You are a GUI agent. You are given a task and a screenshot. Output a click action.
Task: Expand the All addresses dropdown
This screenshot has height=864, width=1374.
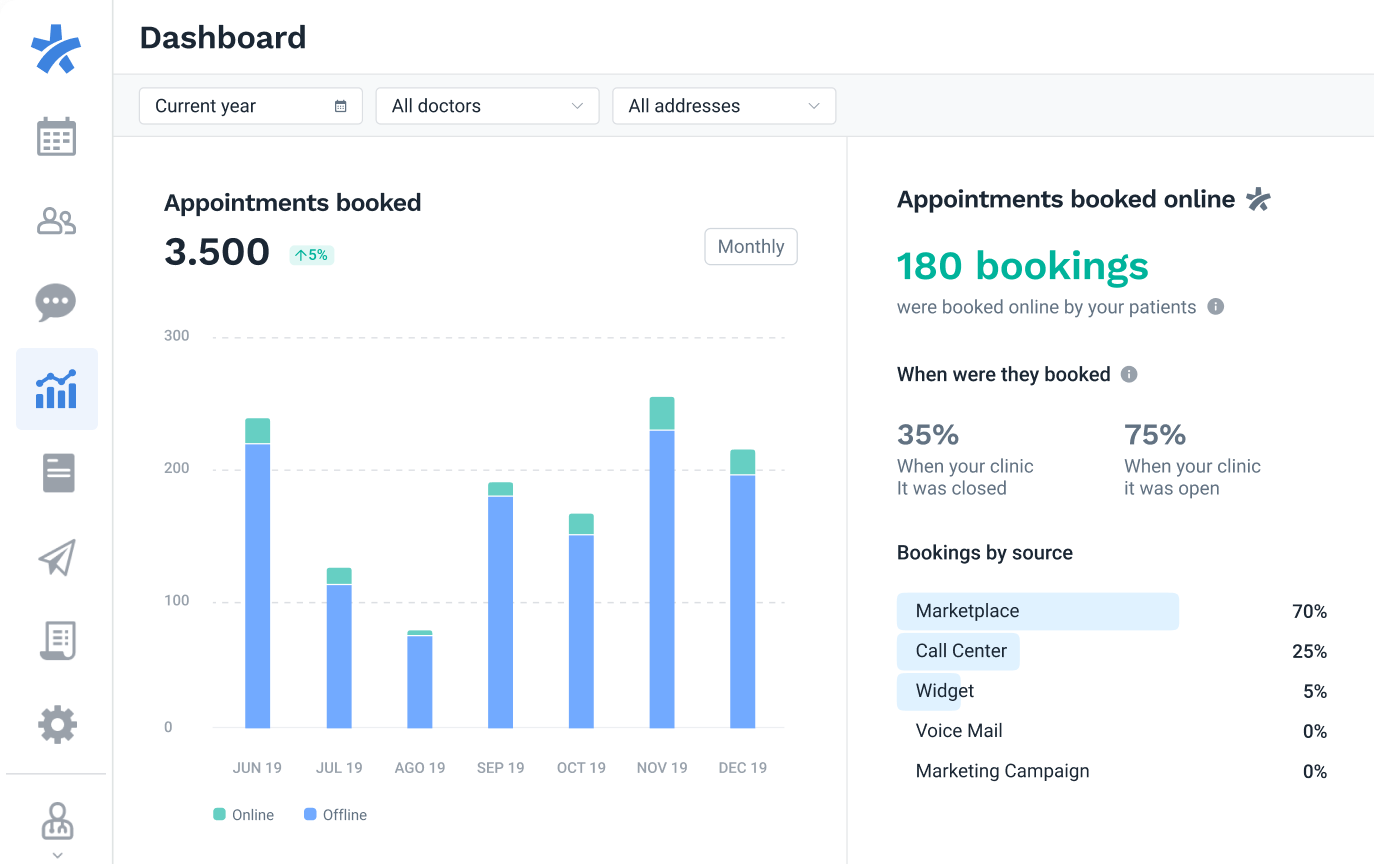coord(723,106)
